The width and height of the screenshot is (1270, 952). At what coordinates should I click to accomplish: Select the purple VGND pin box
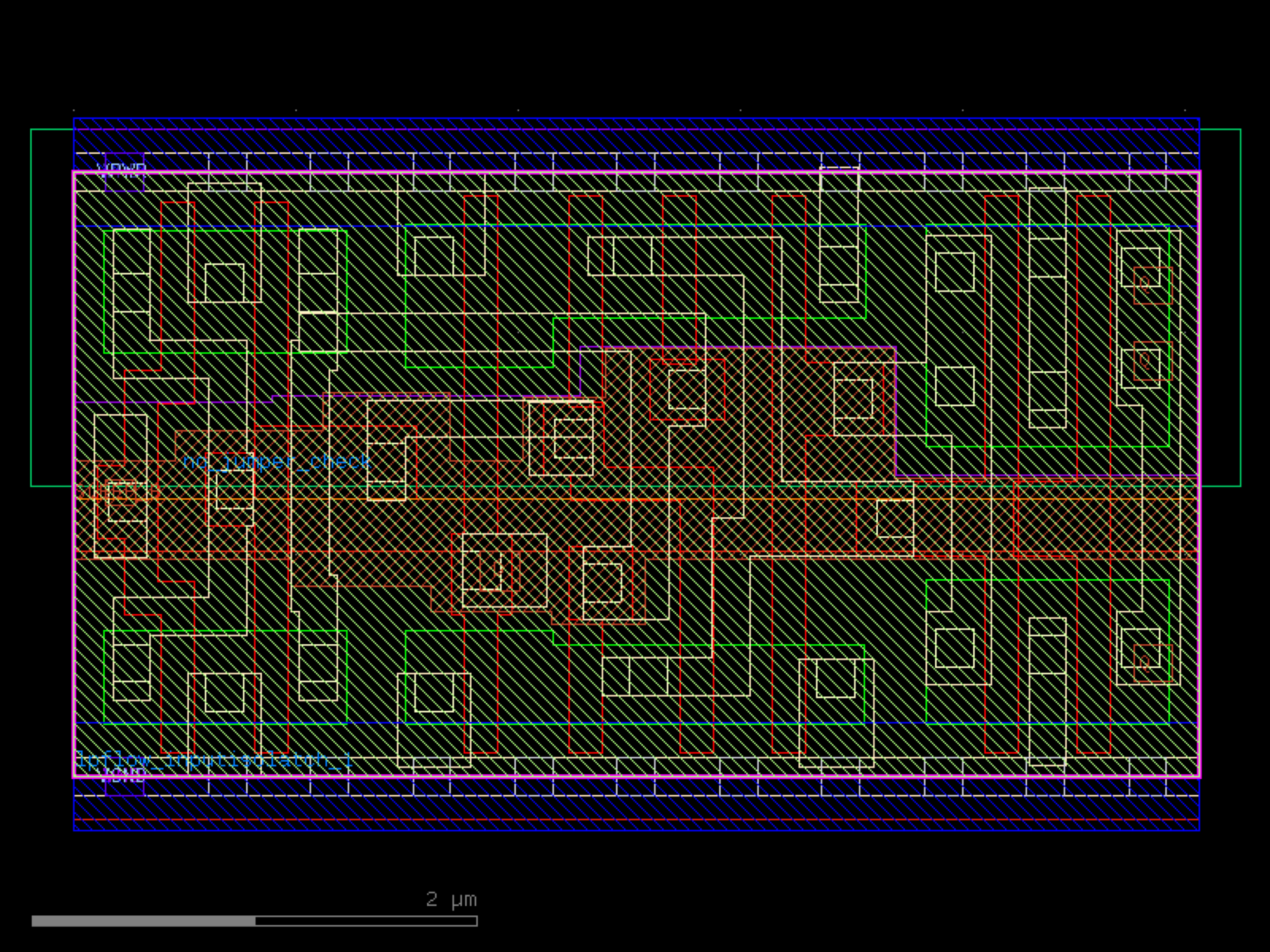(125, 787)
